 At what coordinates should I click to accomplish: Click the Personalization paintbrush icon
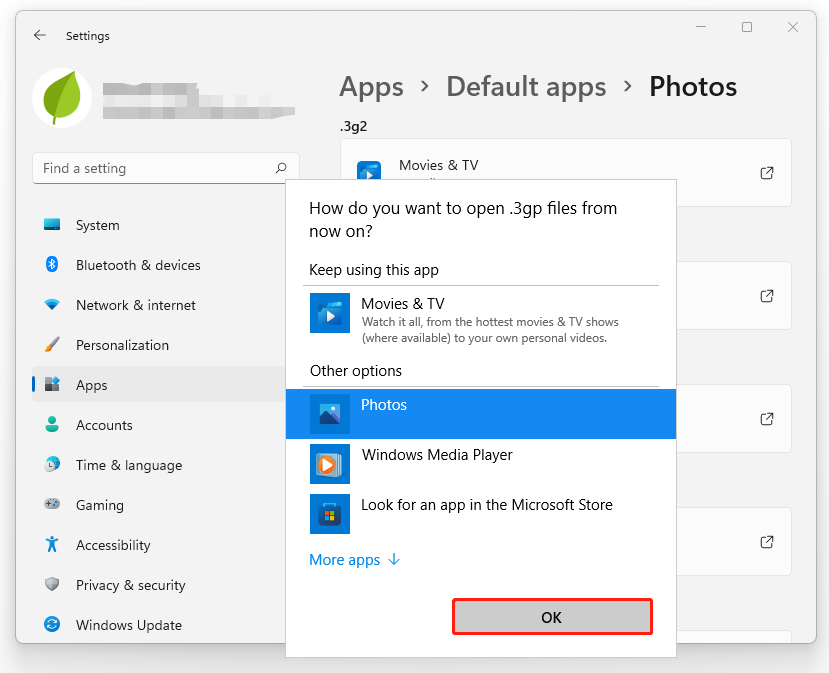click(x=52, y=345)
